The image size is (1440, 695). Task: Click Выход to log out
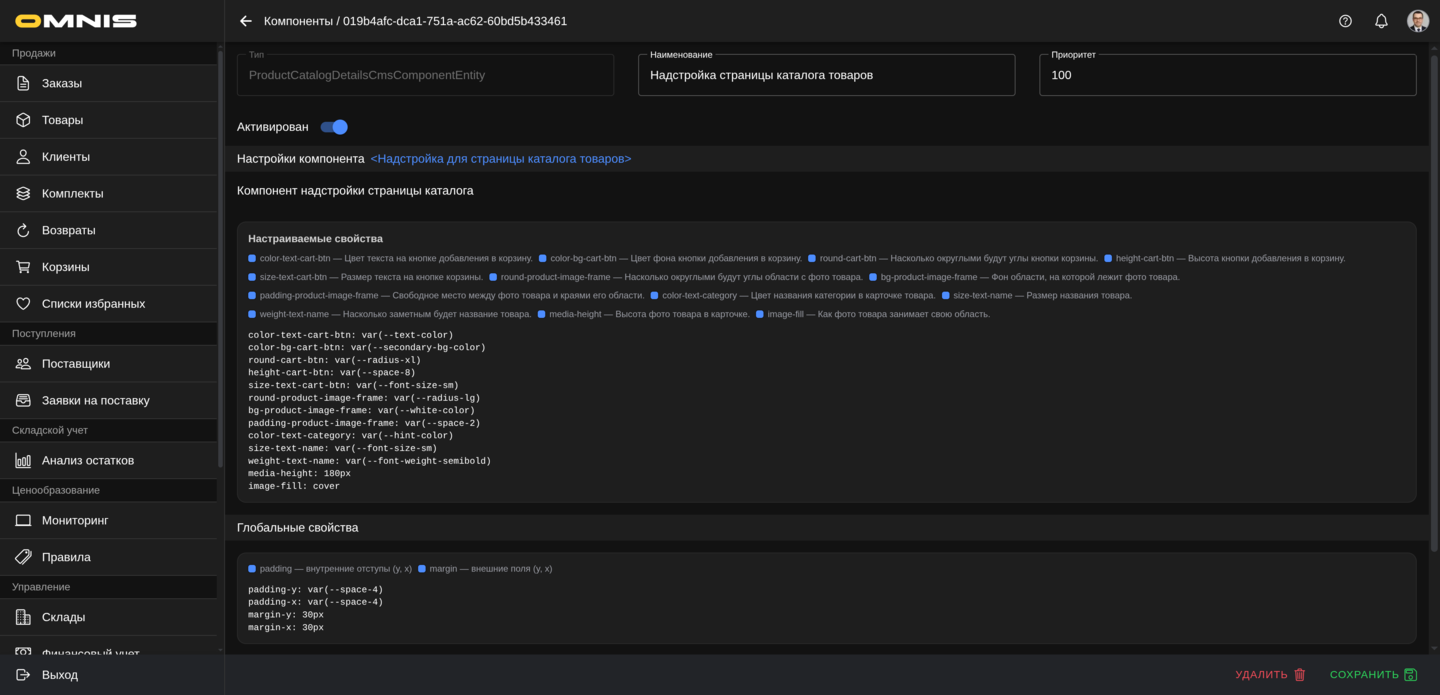[x=59, y=675]
